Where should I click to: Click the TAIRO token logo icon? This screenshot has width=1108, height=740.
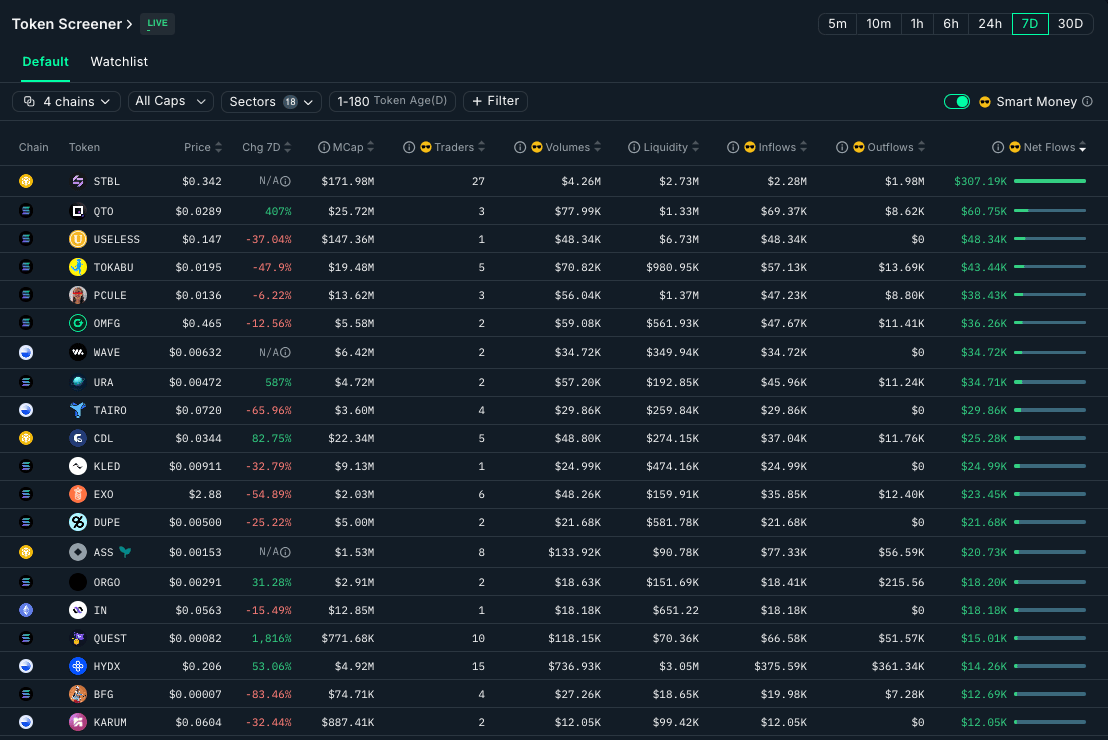pos(78,410)
